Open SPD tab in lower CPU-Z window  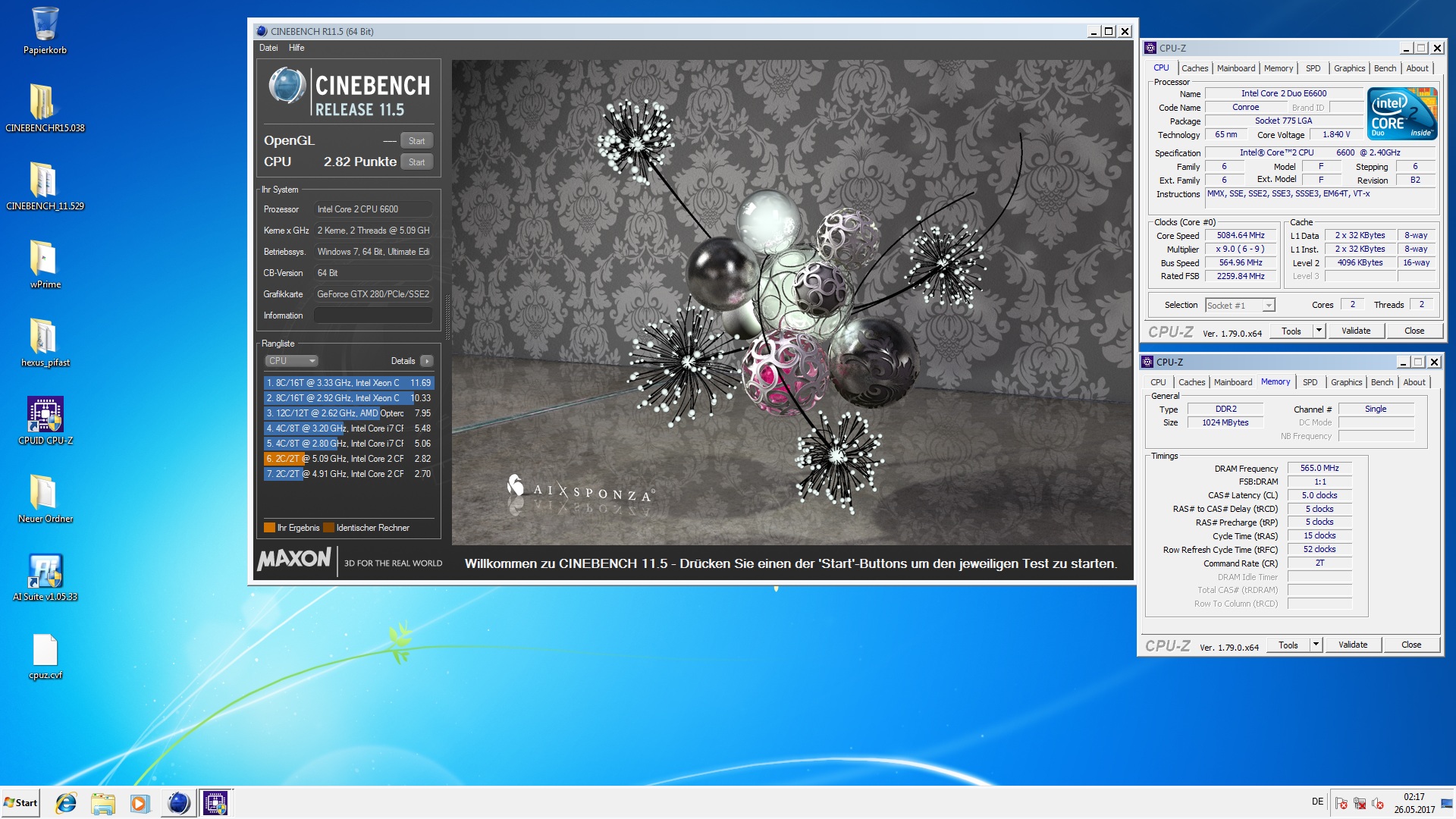tap(1310, 382)
